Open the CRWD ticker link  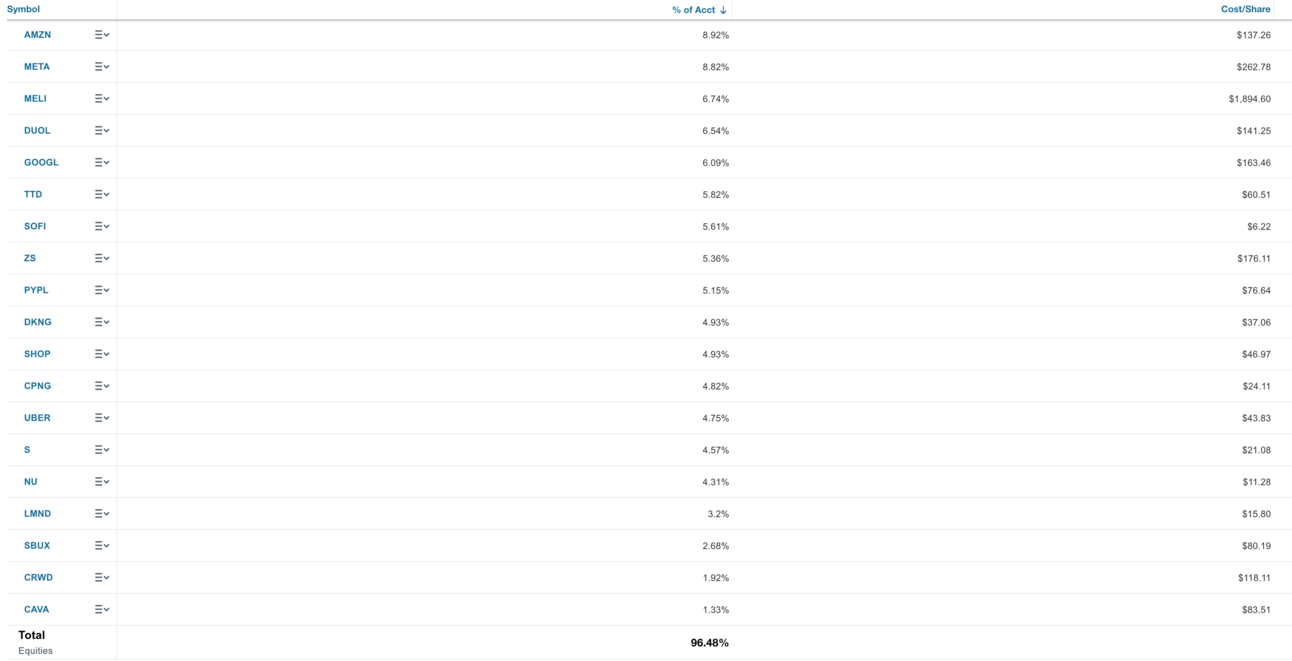pos(38,578)
